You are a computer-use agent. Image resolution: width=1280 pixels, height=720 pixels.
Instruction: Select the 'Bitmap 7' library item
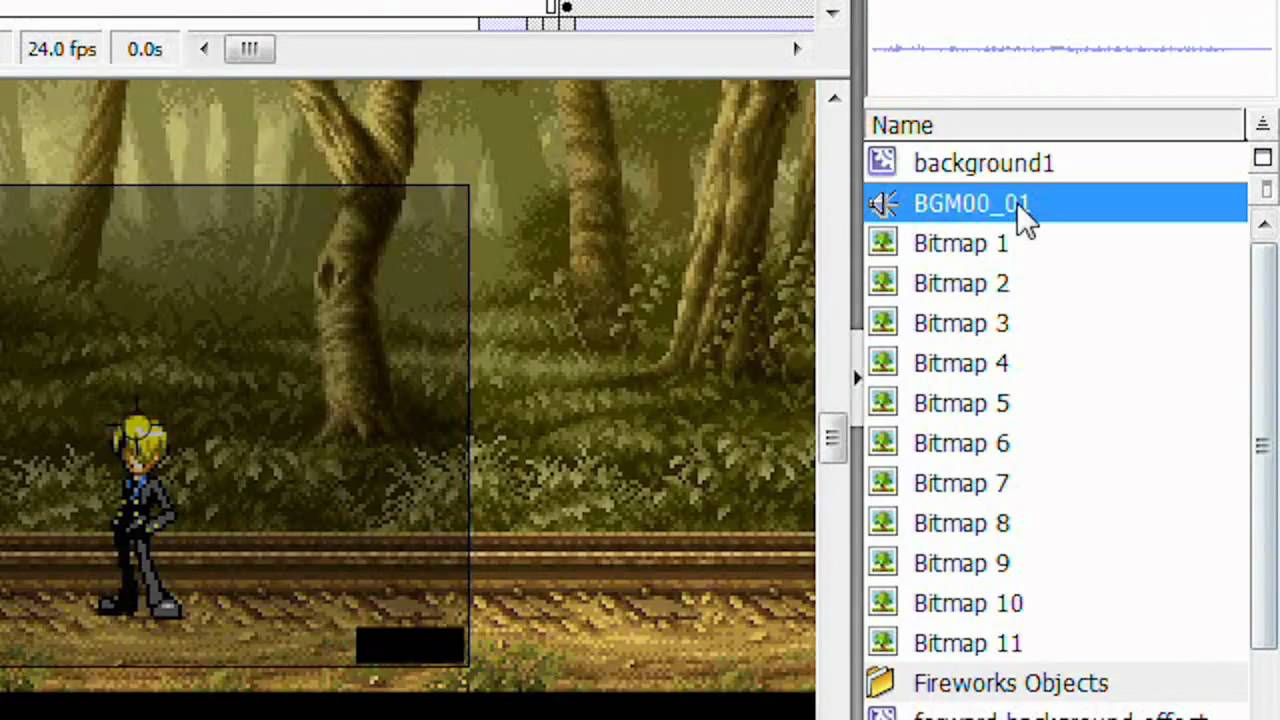coord(1056,483)
